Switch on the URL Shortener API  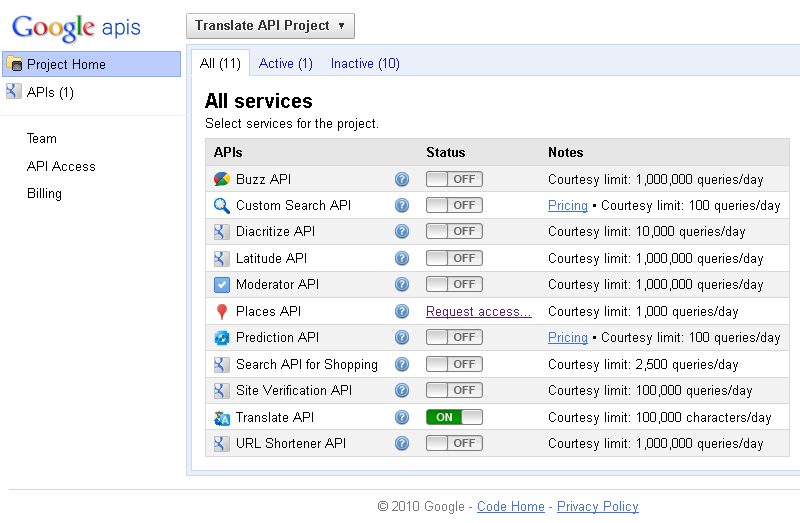click(454, 443)
